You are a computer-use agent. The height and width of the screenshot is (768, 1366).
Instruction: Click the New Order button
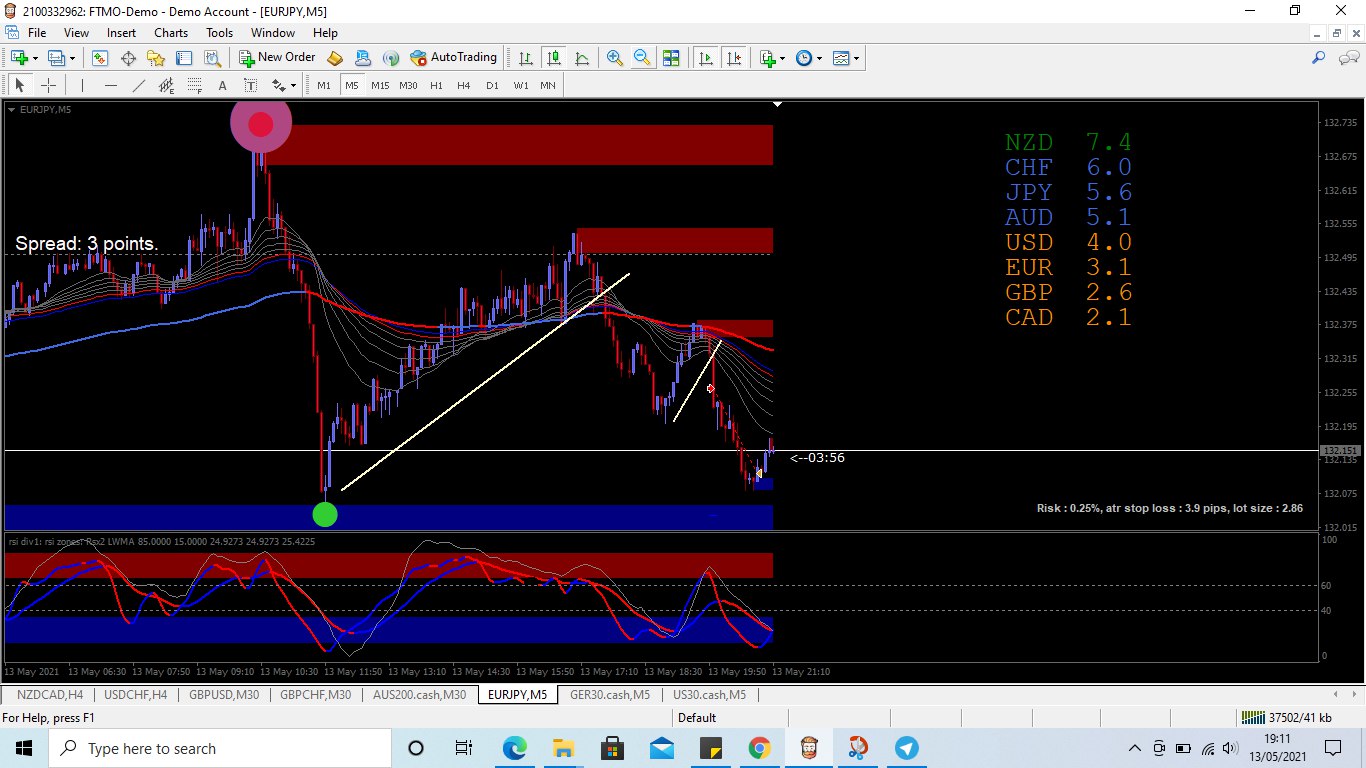click(277, 58)
